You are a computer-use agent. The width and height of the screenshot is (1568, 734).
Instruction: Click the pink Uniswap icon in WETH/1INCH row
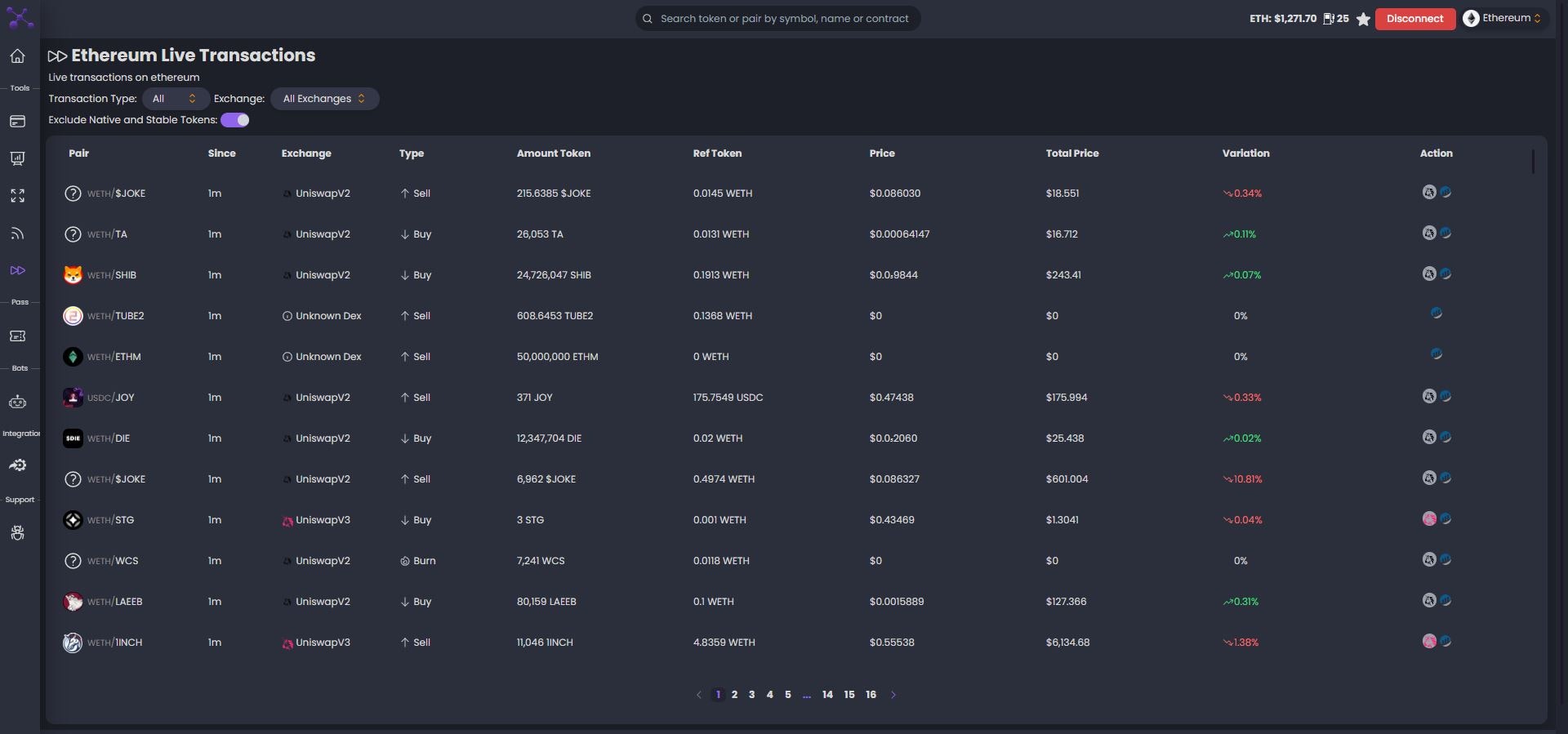(1429, 642)
